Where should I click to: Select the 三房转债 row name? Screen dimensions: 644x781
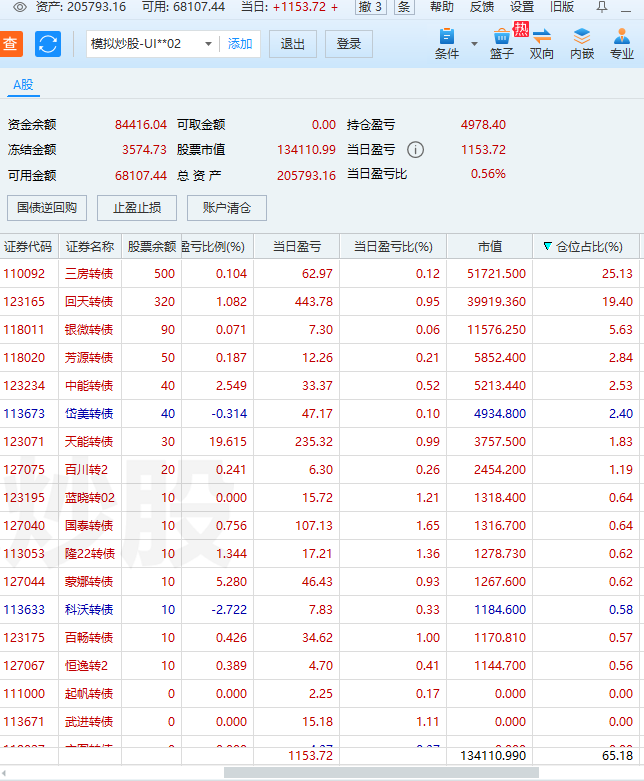coord(89,273)
